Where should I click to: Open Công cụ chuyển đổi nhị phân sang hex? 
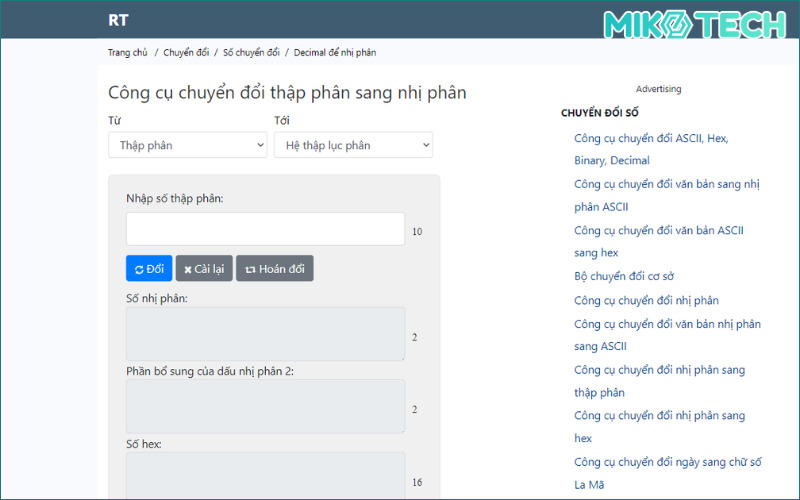(x=660, y=427)
